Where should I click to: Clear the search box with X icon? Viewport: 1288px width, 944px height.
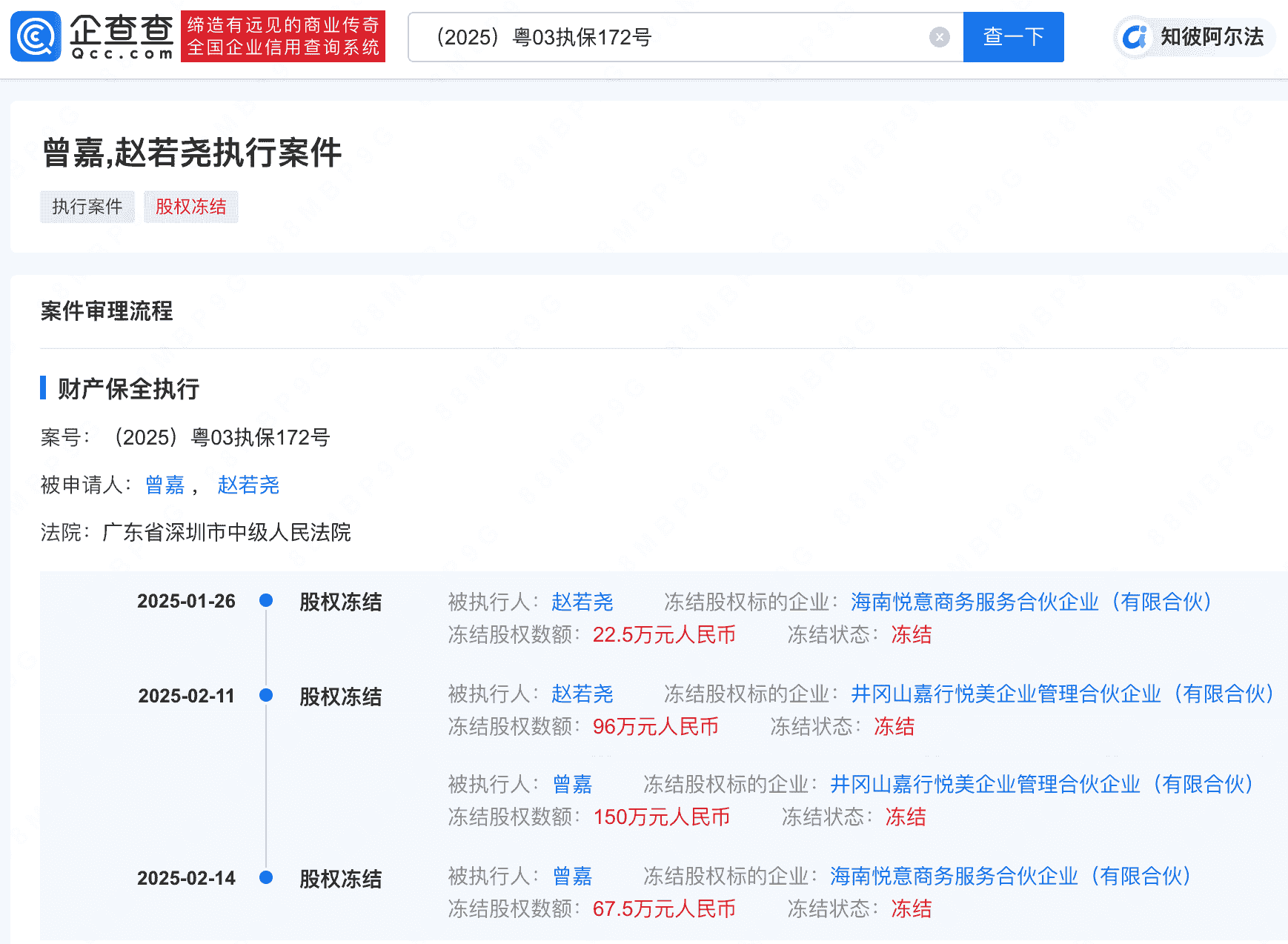(x=939, y=37)
